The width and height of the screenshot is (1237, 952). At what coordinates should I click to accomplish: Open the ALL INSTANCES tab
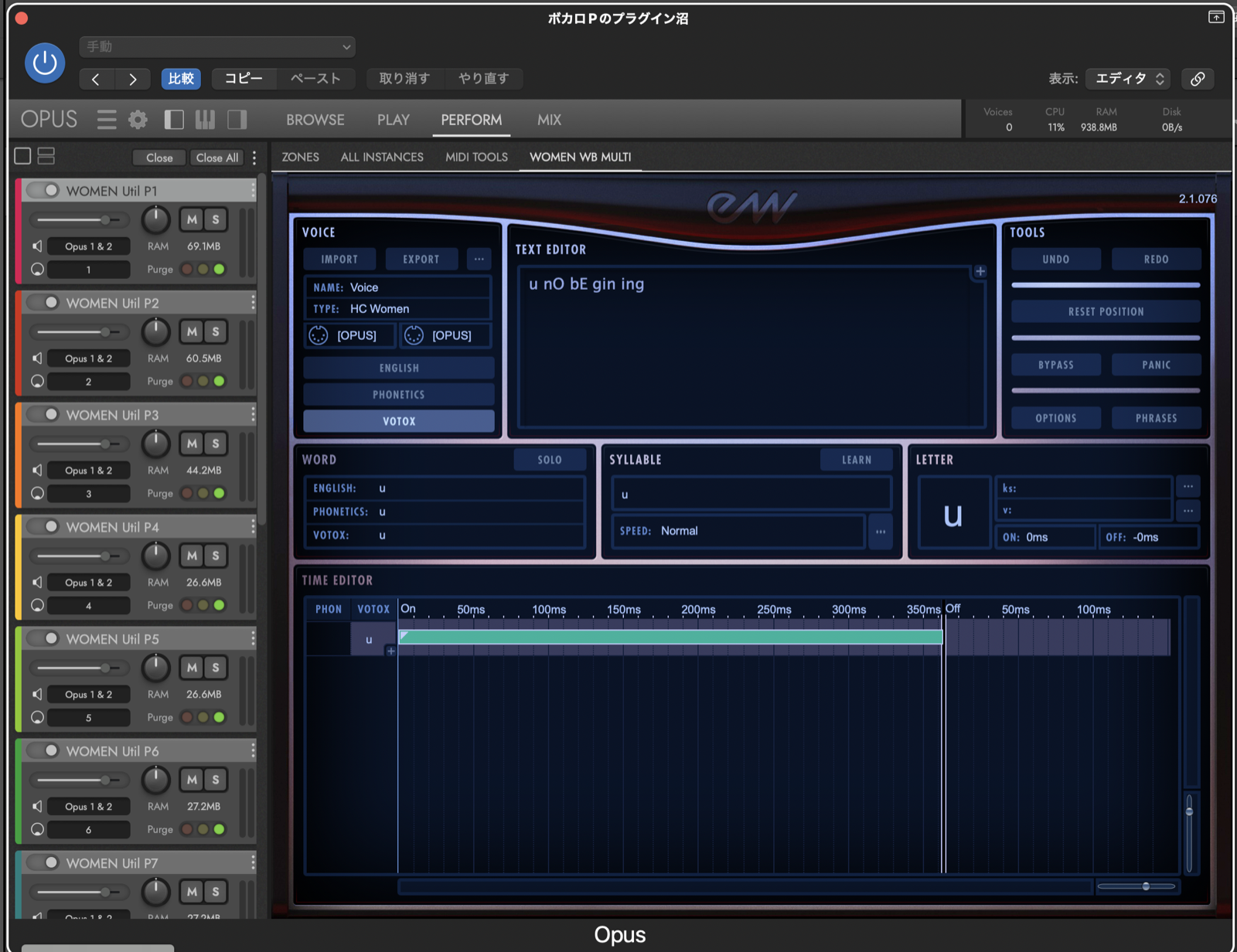pyautogui.click(x=382, y=157)
